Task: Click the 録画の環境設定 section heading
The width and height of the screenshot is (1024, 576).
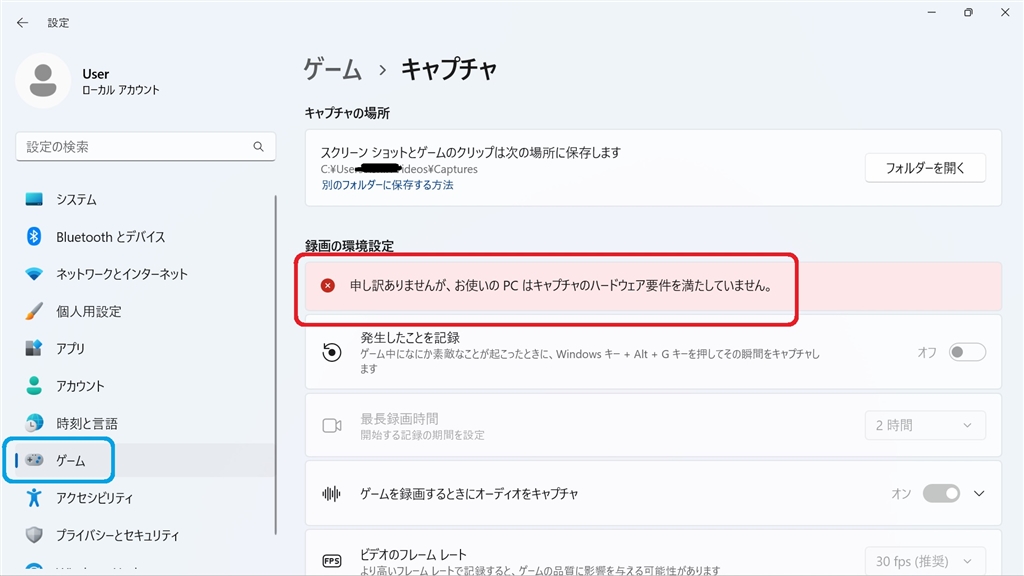Action: [349, 246]
